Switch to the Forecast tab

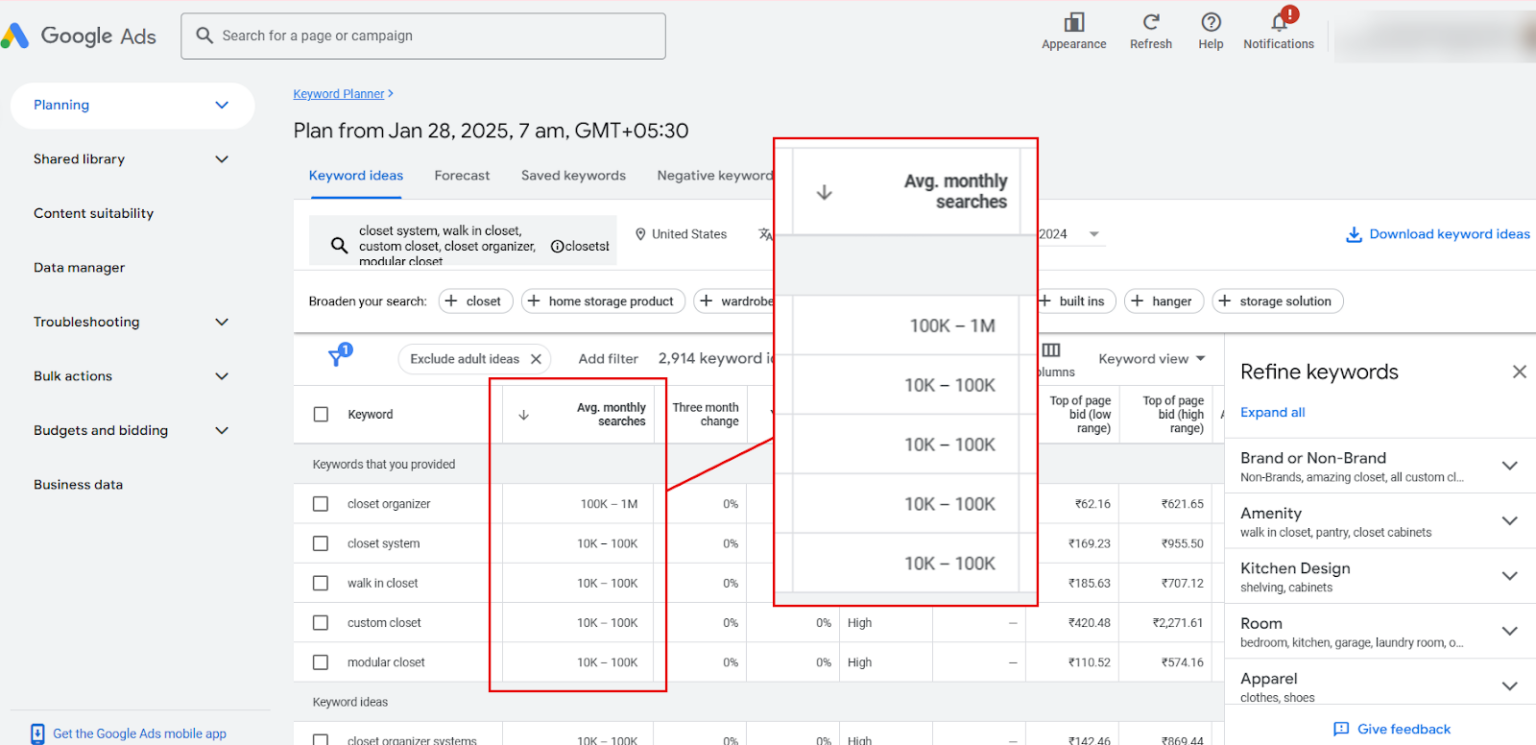coord(462,176)
